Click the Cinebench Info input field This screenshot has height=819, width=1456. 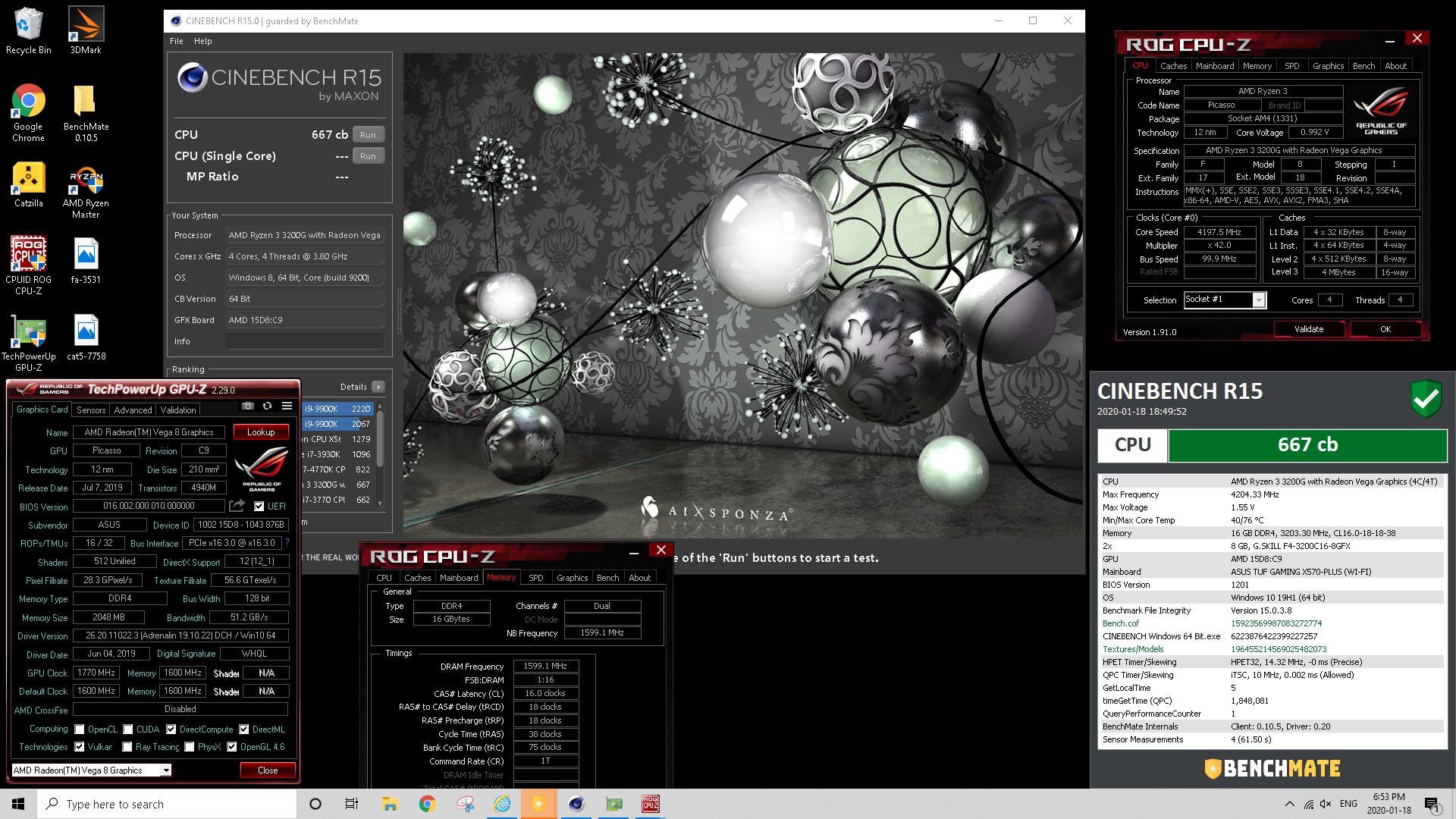(305, 341)
